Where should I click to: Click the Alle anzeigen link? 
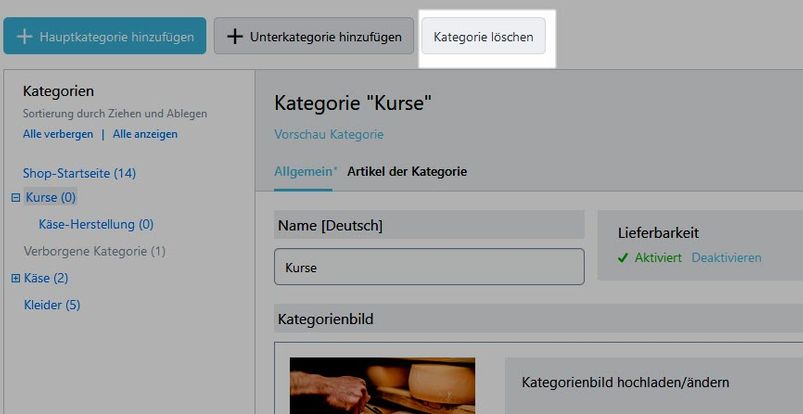click(x=145, y=134)
